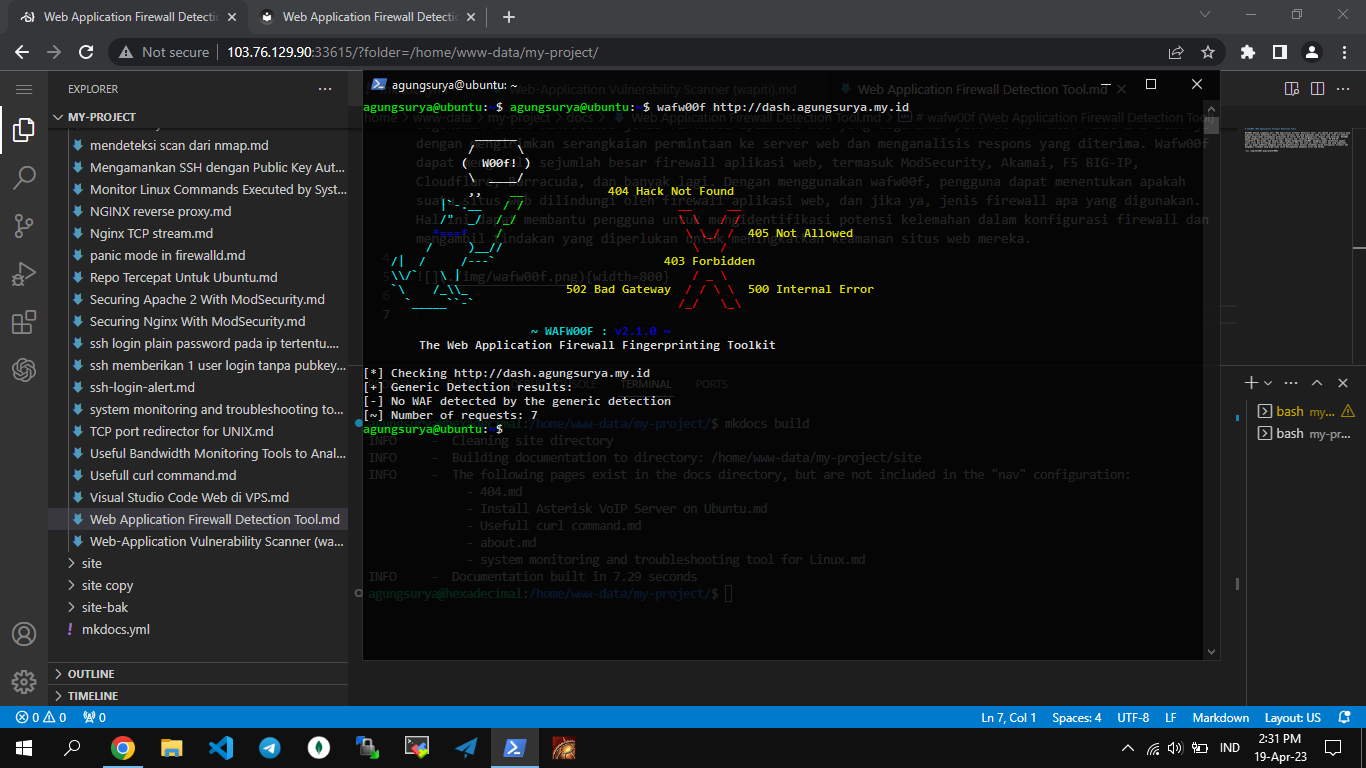Open the ChatGPT extension panel
1366x768 pixels.
point(24,371)
